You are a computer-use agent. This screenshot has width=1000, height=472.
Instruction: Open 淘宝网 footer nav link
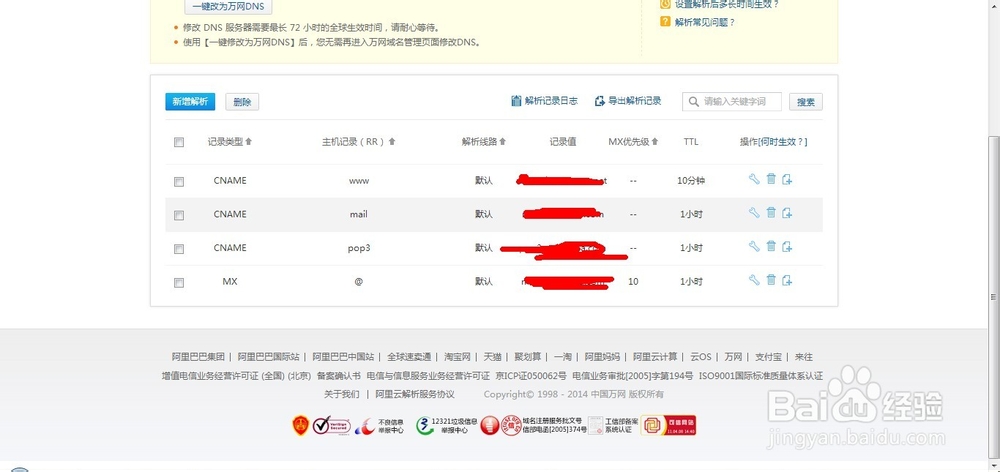click(x=458, y=357)
